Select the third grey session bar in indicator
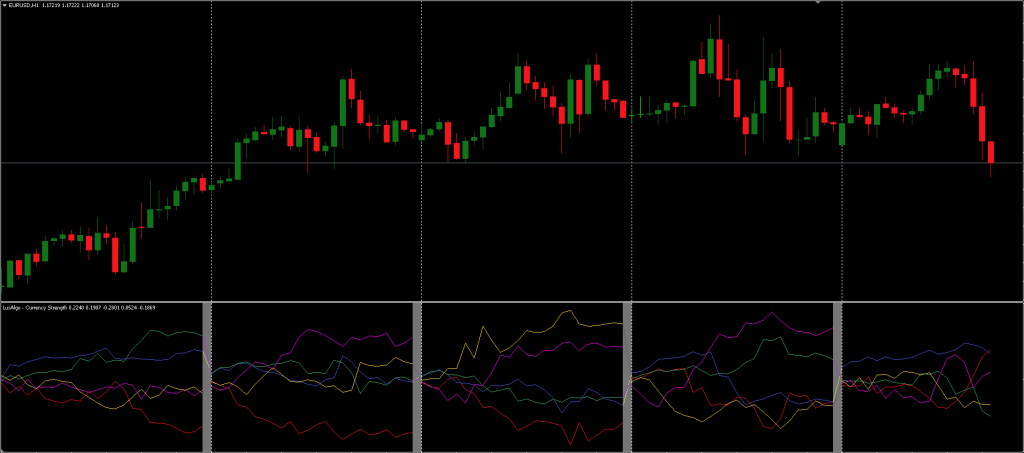 click(627, 376)
